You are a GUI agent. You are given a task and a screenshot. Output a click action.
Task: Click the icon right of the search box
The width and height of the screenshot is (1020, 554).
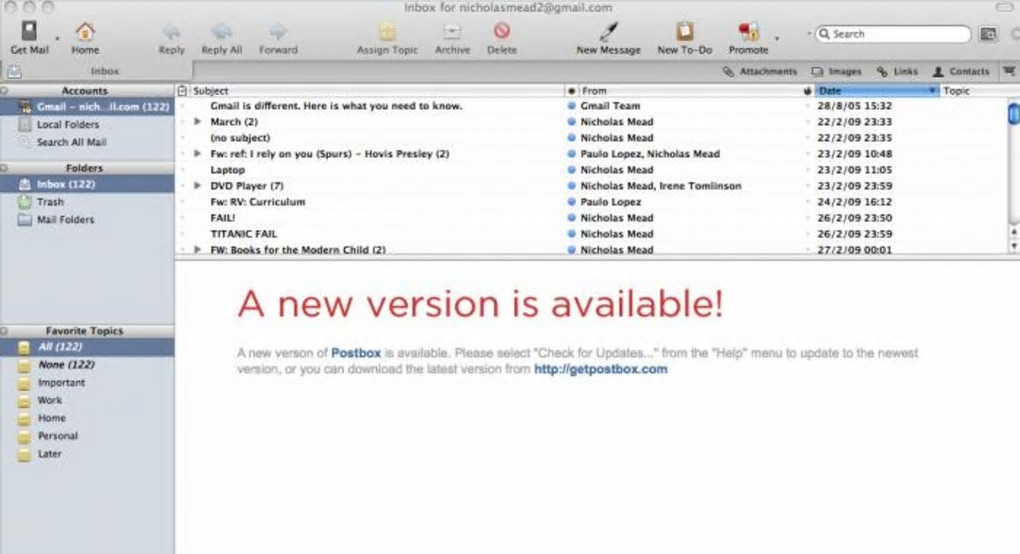pos(988,34)
